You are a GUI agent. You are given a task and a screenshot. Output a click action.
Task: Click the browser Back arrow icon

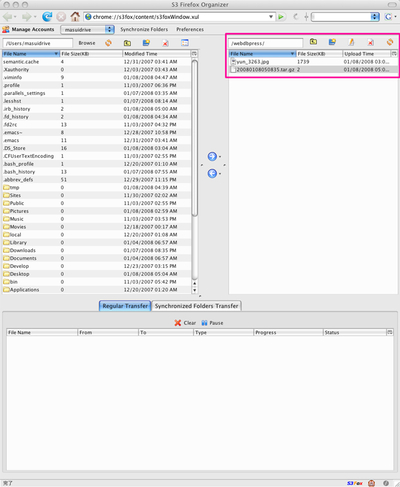pos(7,17)
